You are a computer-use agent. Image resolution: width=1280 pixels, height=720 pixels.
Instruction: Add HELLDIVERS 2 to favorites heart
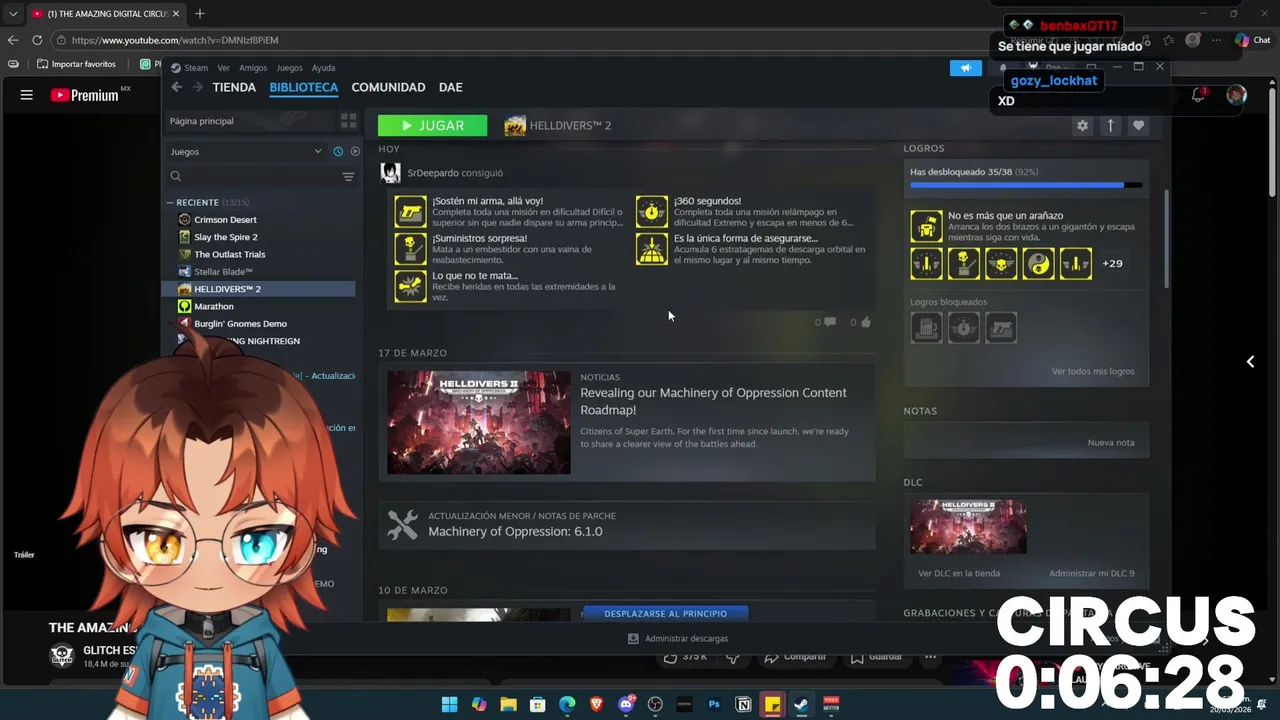pyautogui.click(x=1138, y=125)
